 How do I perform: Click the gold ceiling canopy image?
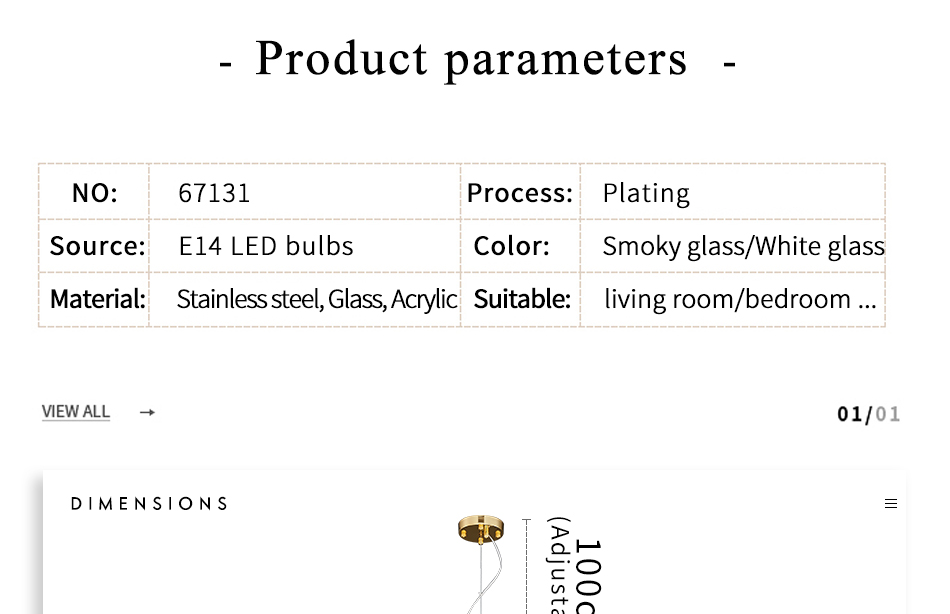[x=481, y=528]
